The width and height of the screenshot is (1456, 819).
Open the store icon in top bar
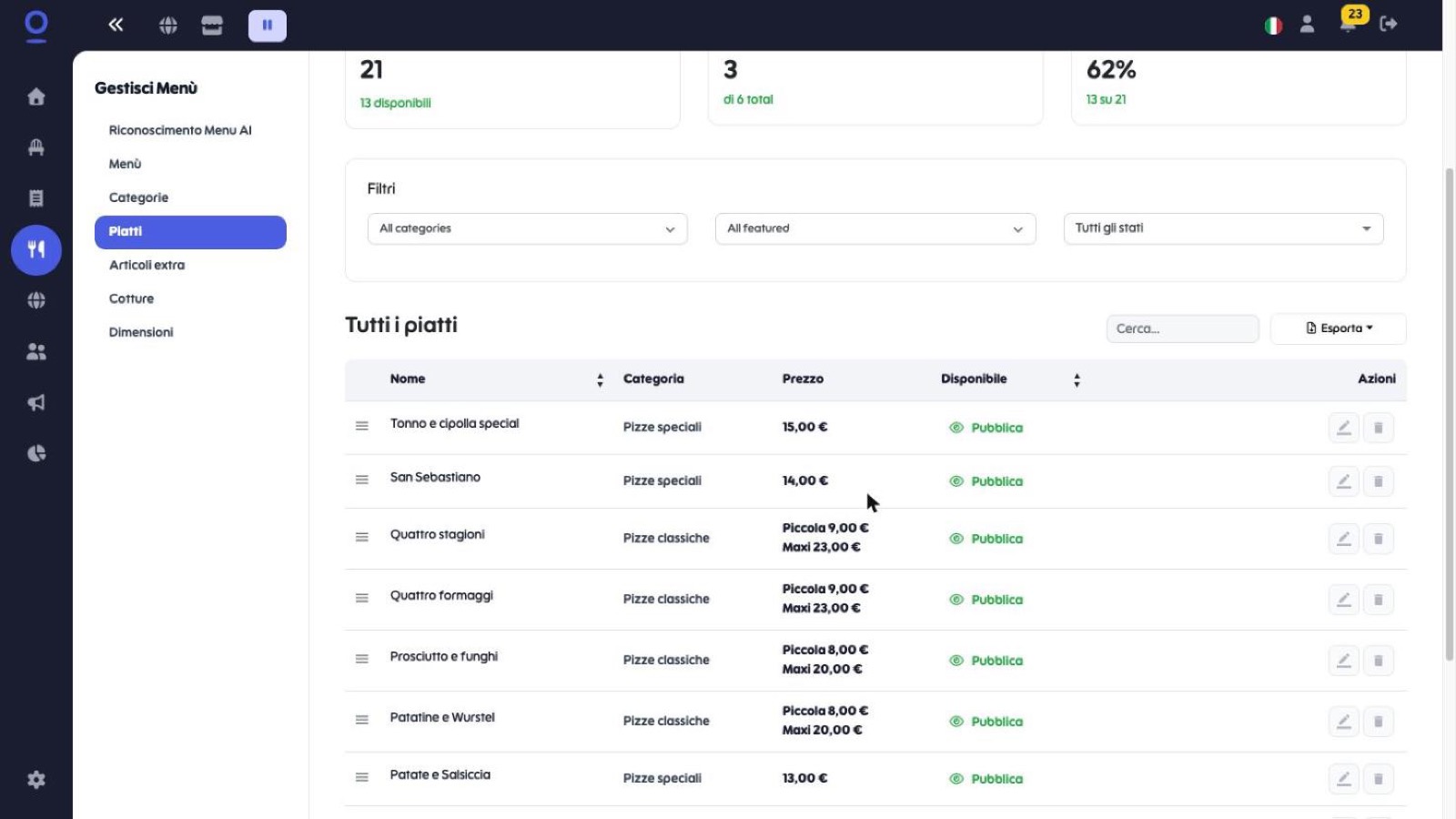(212, 25)
